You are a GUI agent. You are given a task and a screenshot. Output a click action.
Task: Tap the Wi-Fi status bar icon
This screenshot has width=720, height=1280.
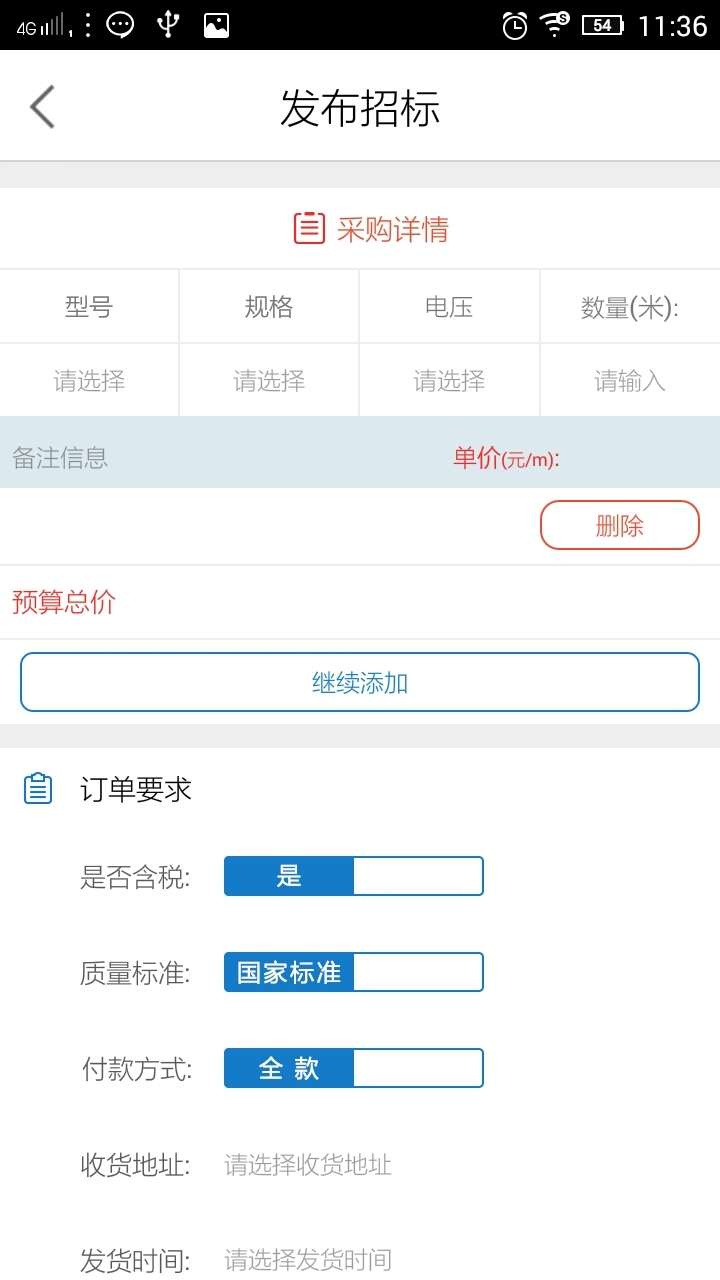555,24
